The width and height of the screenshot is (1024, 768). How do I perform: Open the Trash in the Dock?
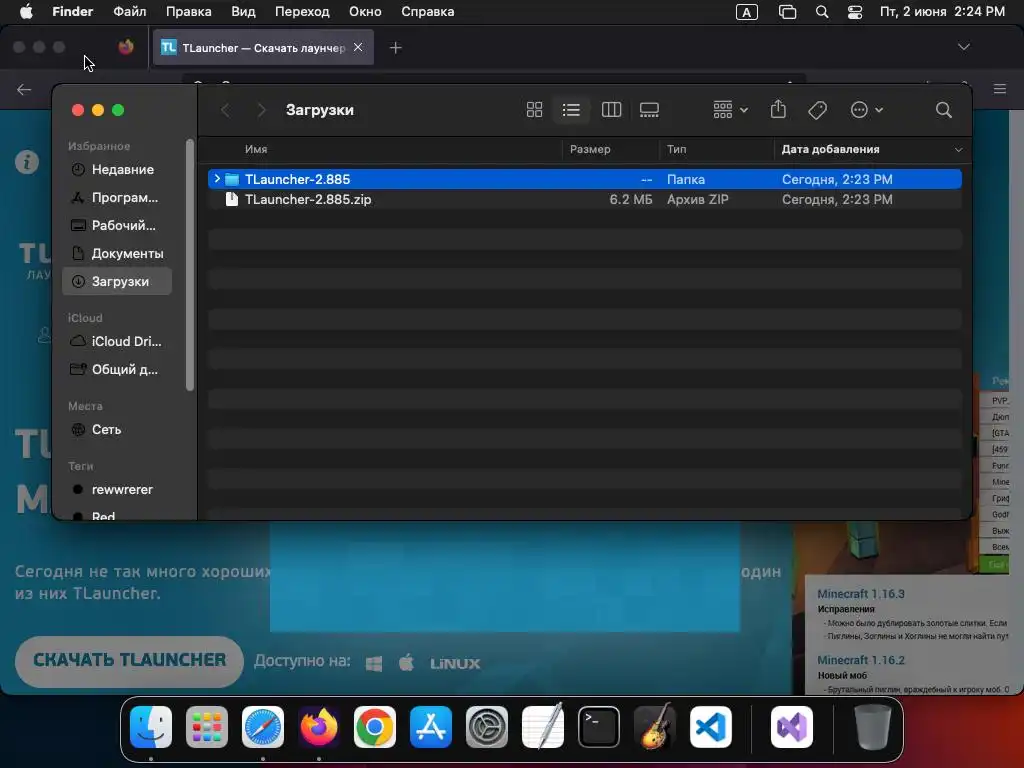872,727
